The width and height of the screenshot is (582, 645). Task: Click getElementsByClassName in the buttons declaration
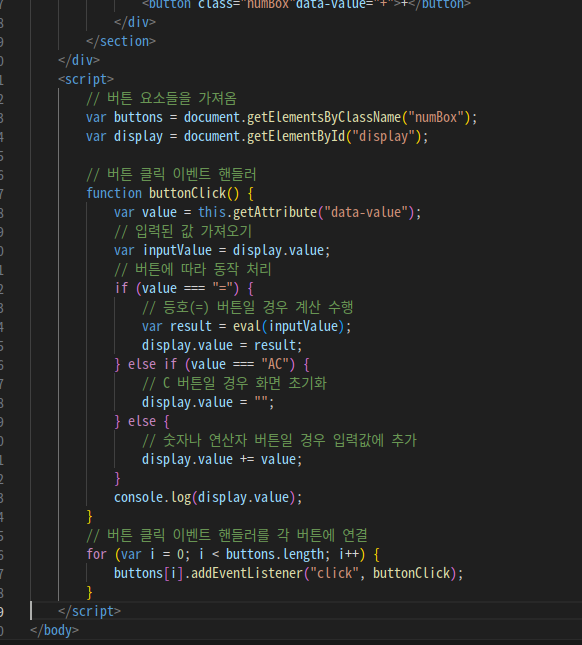(324, 117)
